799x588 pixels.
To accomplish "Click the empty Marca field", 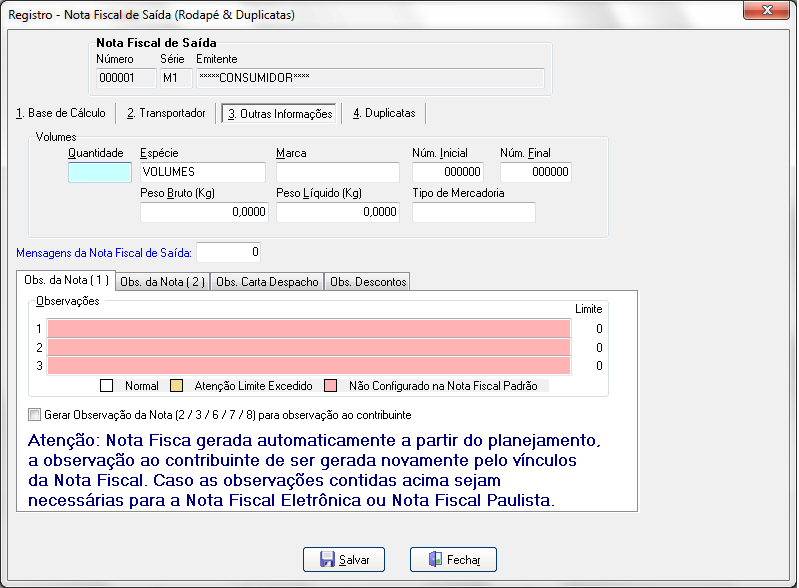I will [x=338, y=172].
